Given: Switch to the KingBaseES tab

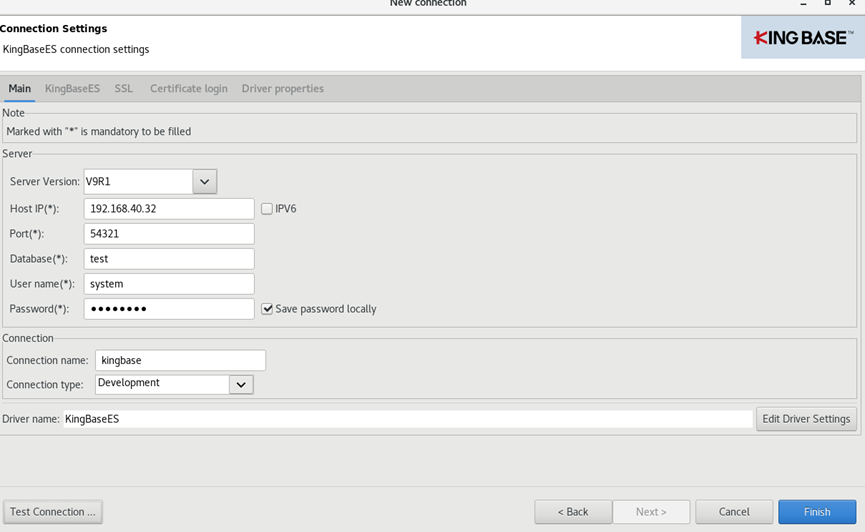Looking at the screenshot, I should click(72, 89).
